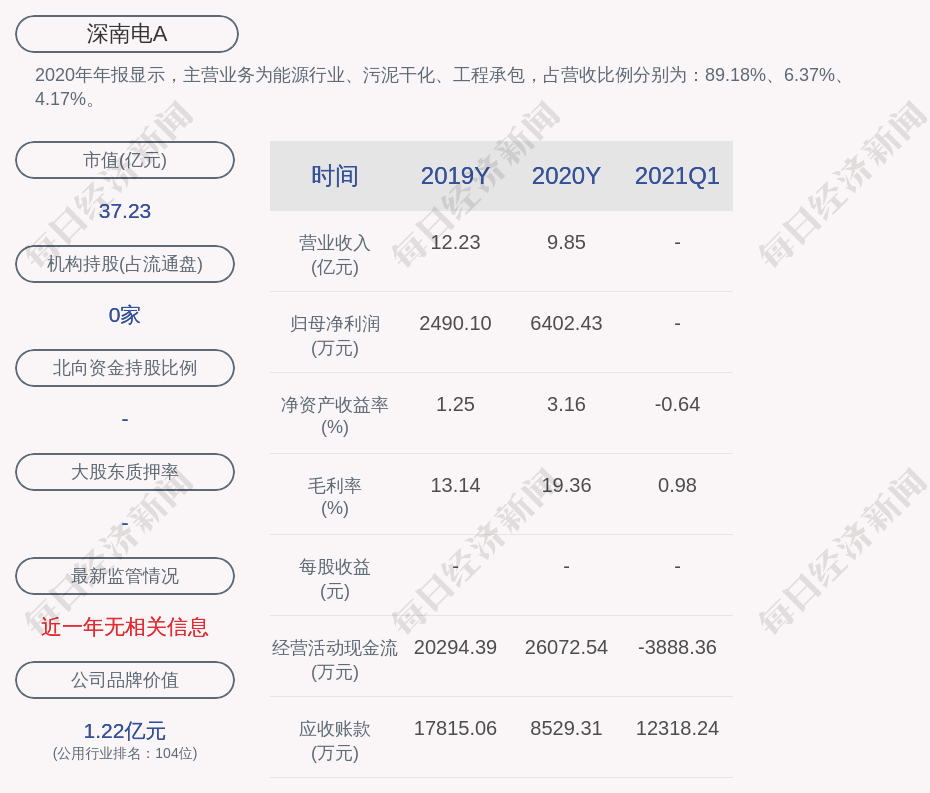Click cash flow value 26072.54
This screenshot has height=793, width=930.
(x=566, y=648)
